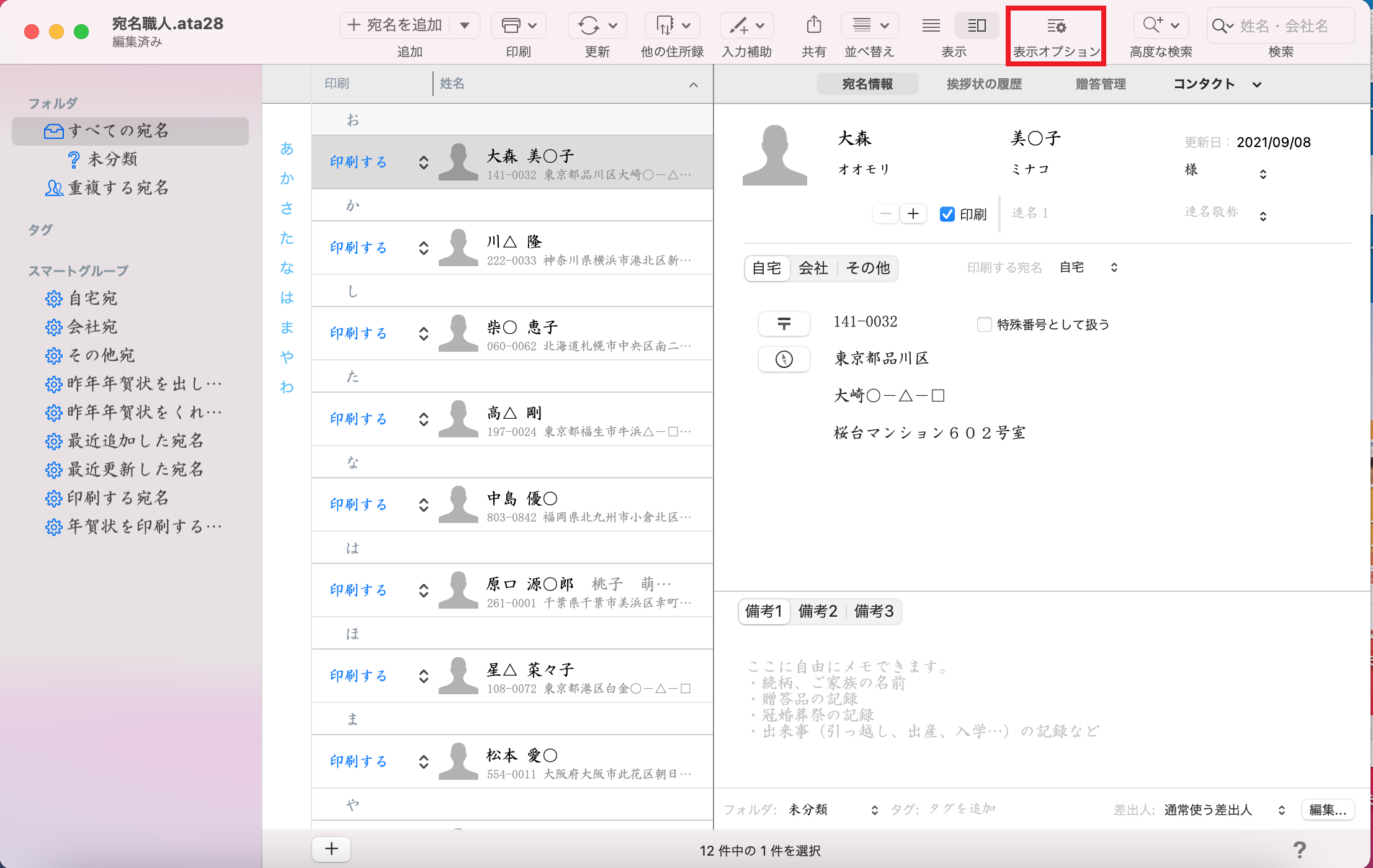Toggle 印刷する for 松本 愛〇
The width and height of the screenshot is (1373, 868).
[359, 761]
